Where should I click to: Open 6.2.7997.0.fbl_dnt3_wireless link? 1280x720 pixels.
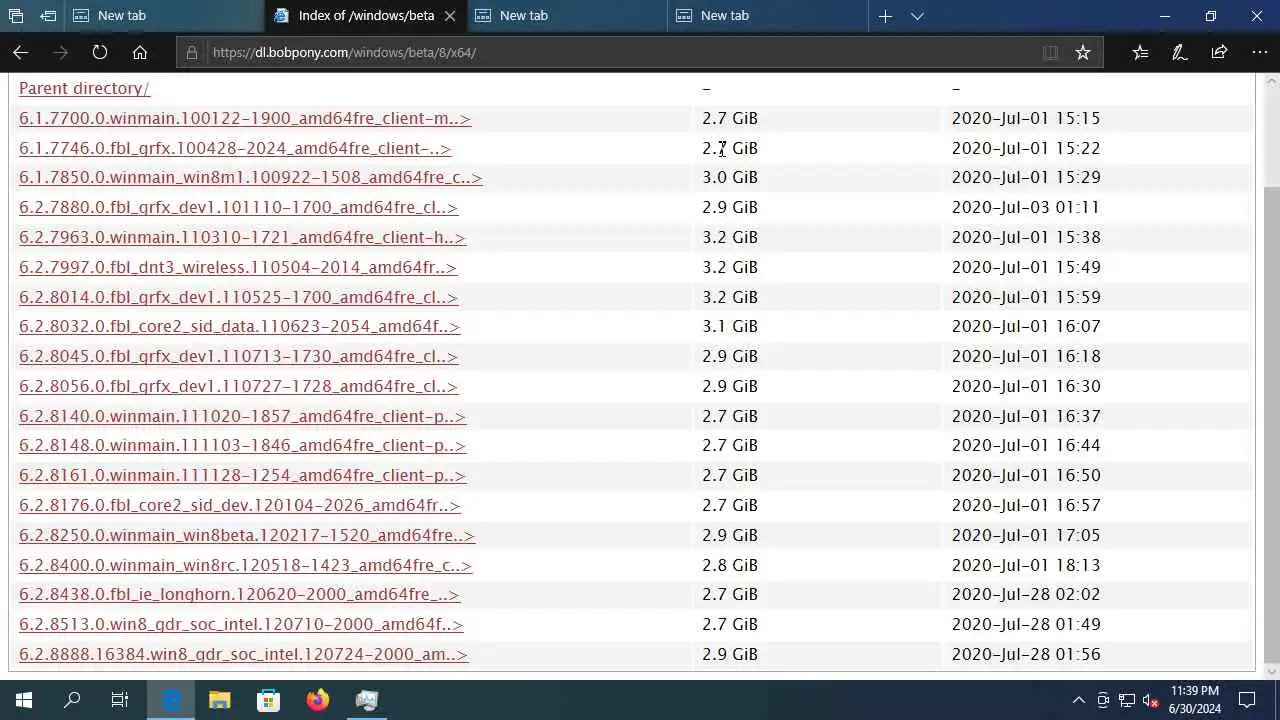tap(238, 267)
